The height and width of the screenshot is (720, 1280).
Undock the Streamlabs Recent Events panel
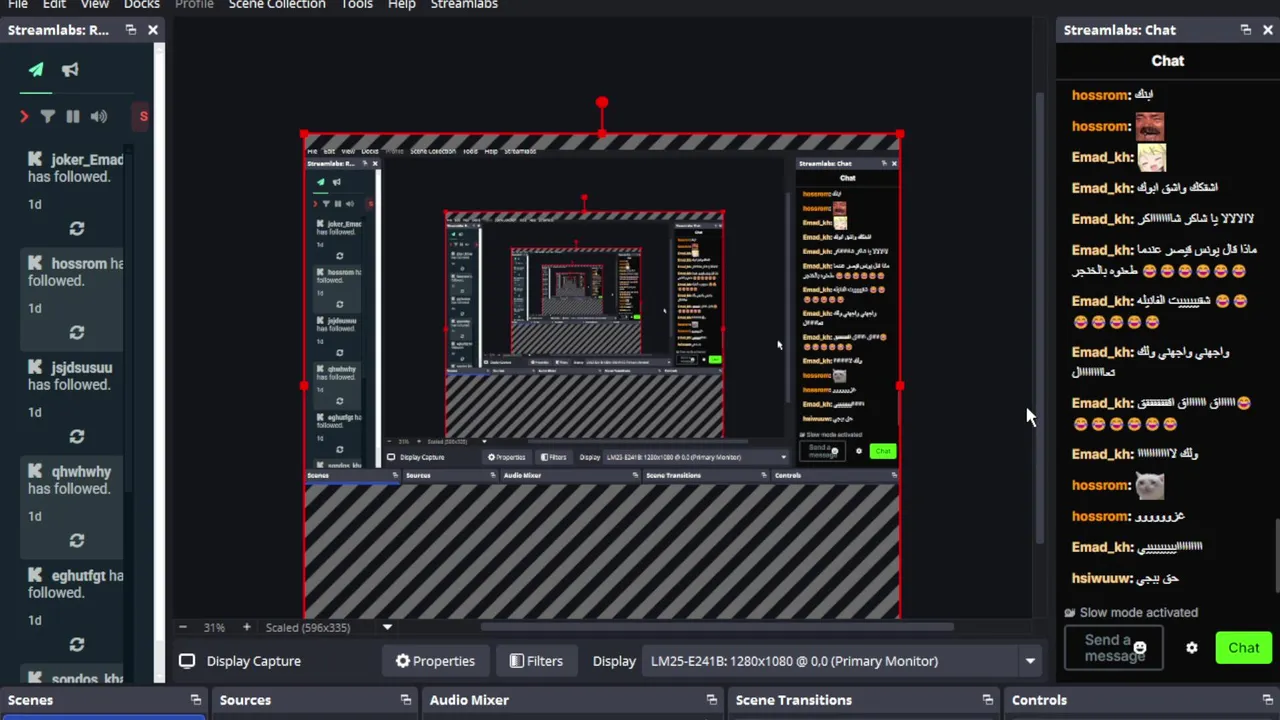coord(131,30)
